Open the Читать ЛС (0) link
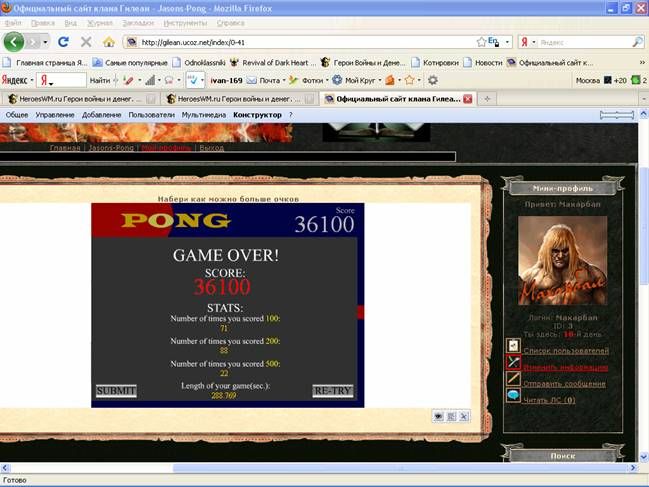 549,400
